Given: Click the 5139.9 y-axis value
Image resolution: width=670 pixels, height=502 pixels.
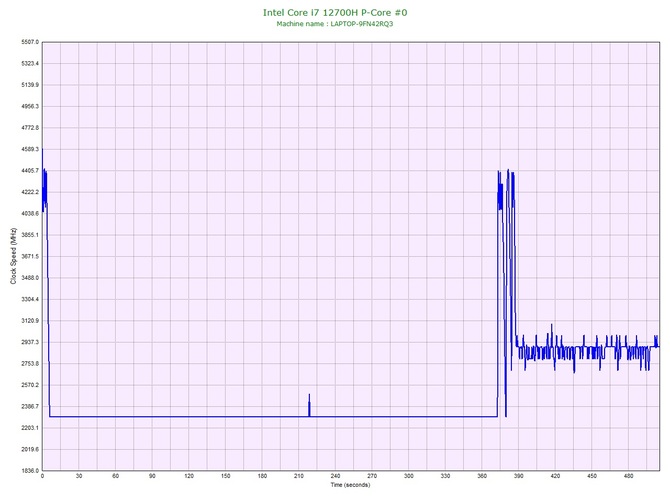Looking at the screenshot, I should coord(30,85).
